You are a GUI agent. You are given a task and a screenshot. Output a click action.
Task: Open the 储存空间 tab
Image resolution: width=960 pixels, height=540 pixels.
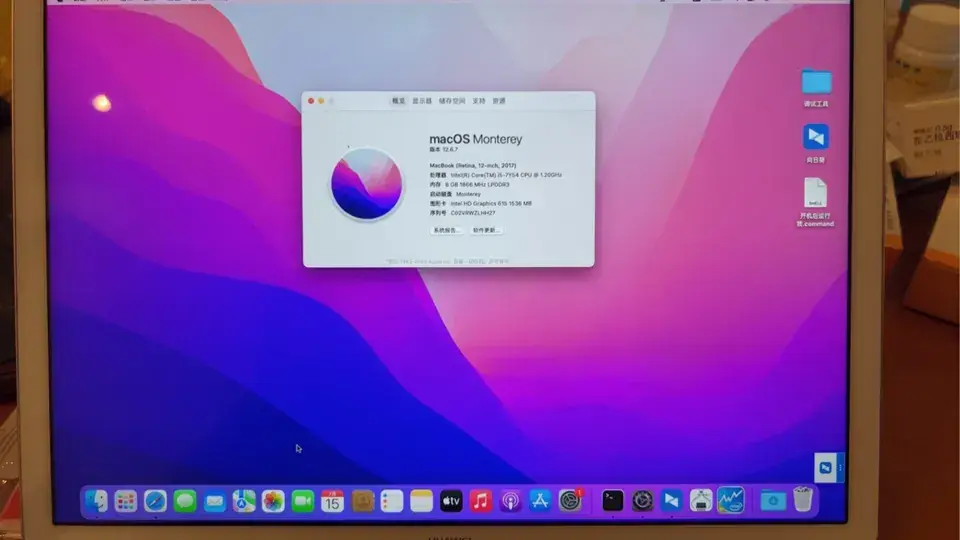[452, 101]
